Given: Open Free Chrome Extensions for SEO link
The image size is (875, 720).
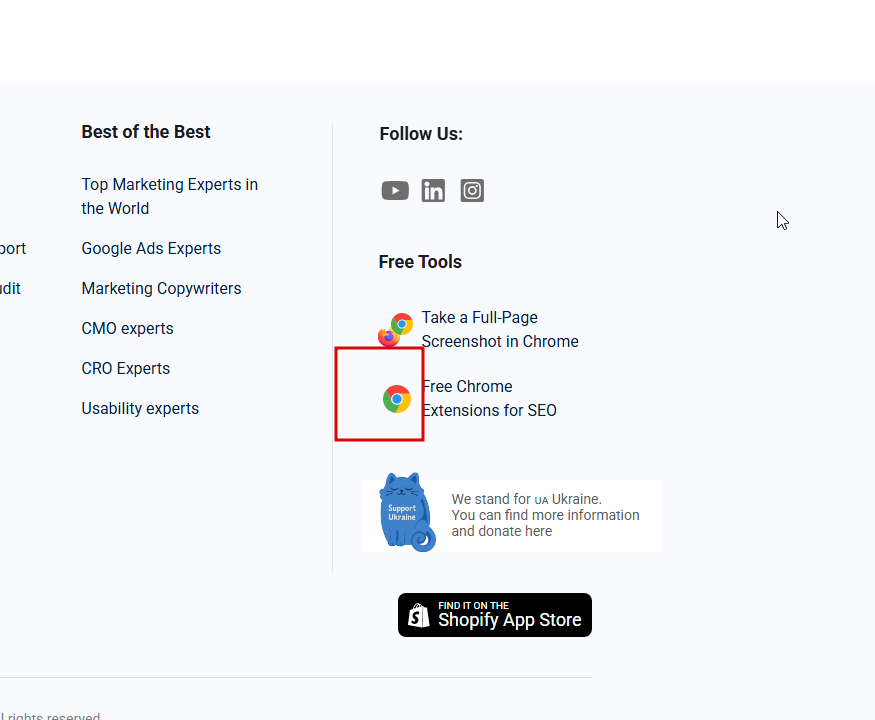Looking at the screenshot, I should tap(489, 399).
